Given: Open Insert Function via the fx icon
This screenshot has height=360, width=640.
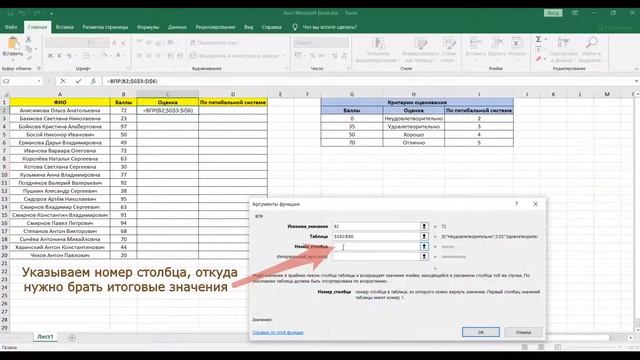Looking at the screenshot, I should coord(93,81).
